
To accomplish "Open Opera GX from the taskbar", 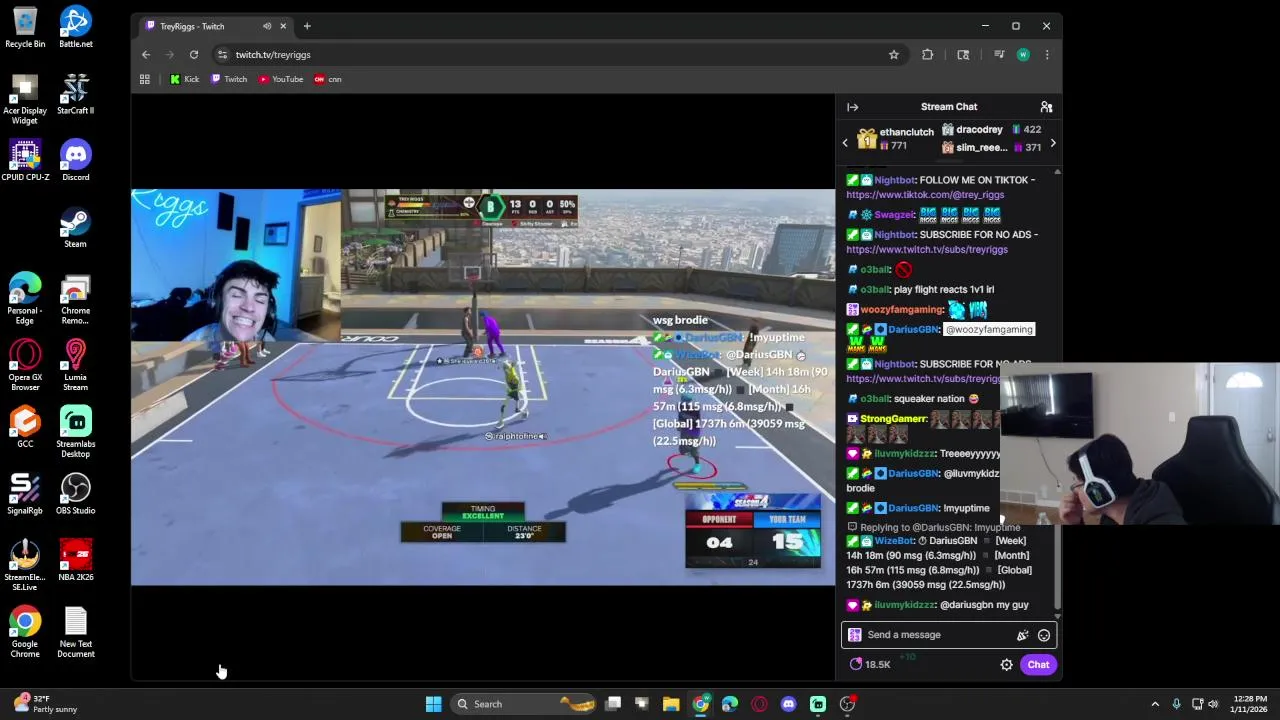I will click(759, 704).
